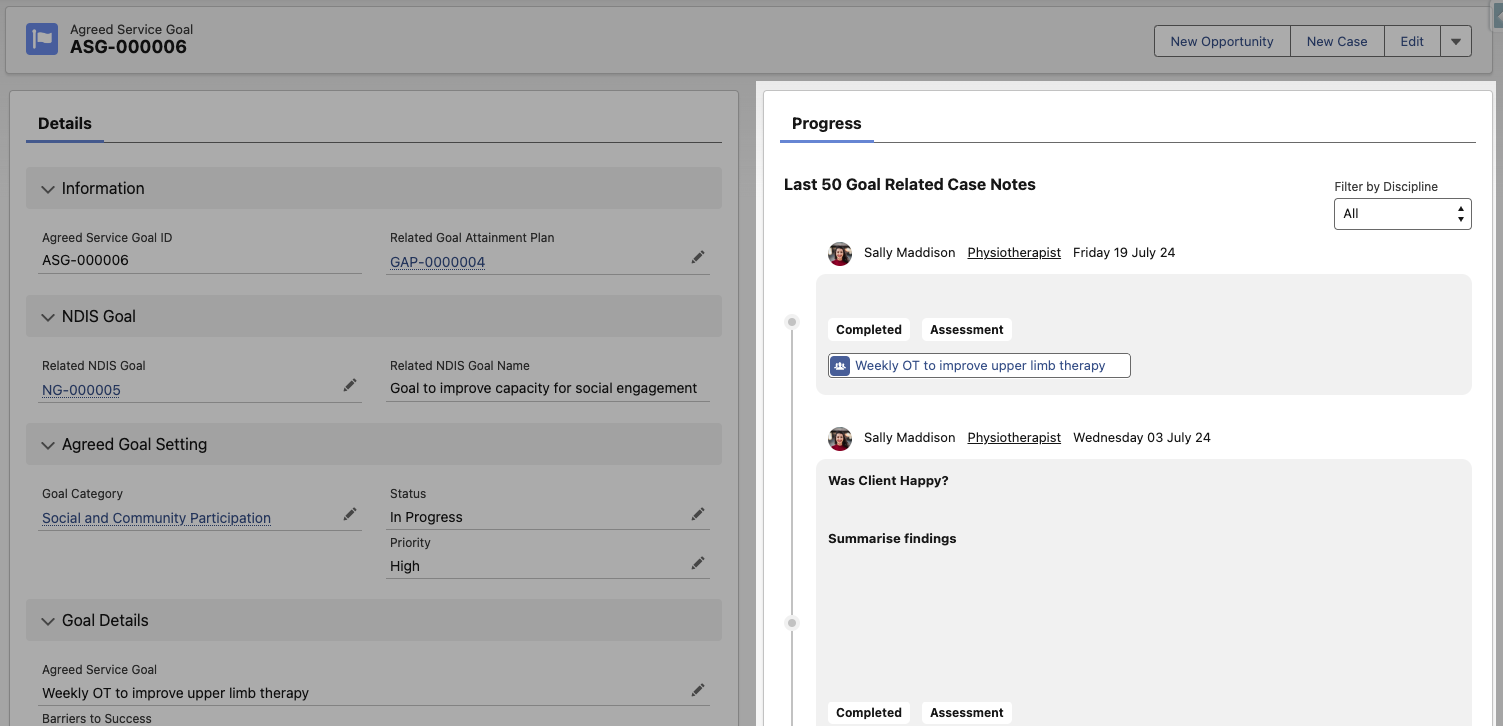Click the Goal Category edit pencil icon
Screen dimensions: 1503x726
[x=350, y=513]
